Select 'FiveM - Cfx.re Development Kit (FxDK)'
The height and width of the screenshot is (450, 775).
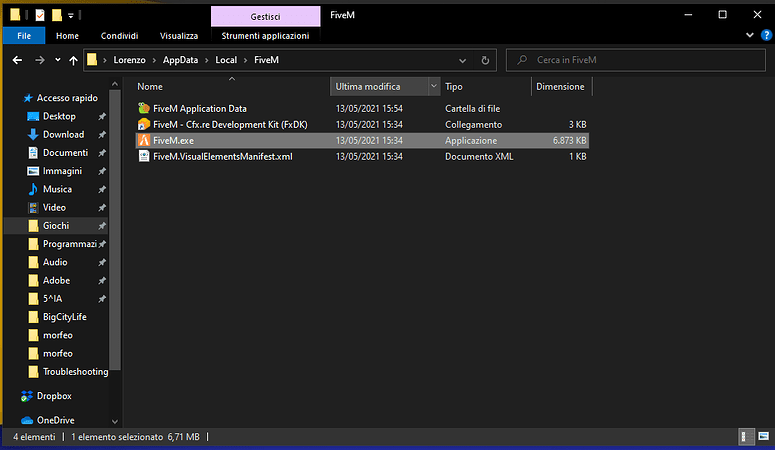pyautogui.click(x=230, y=125)
